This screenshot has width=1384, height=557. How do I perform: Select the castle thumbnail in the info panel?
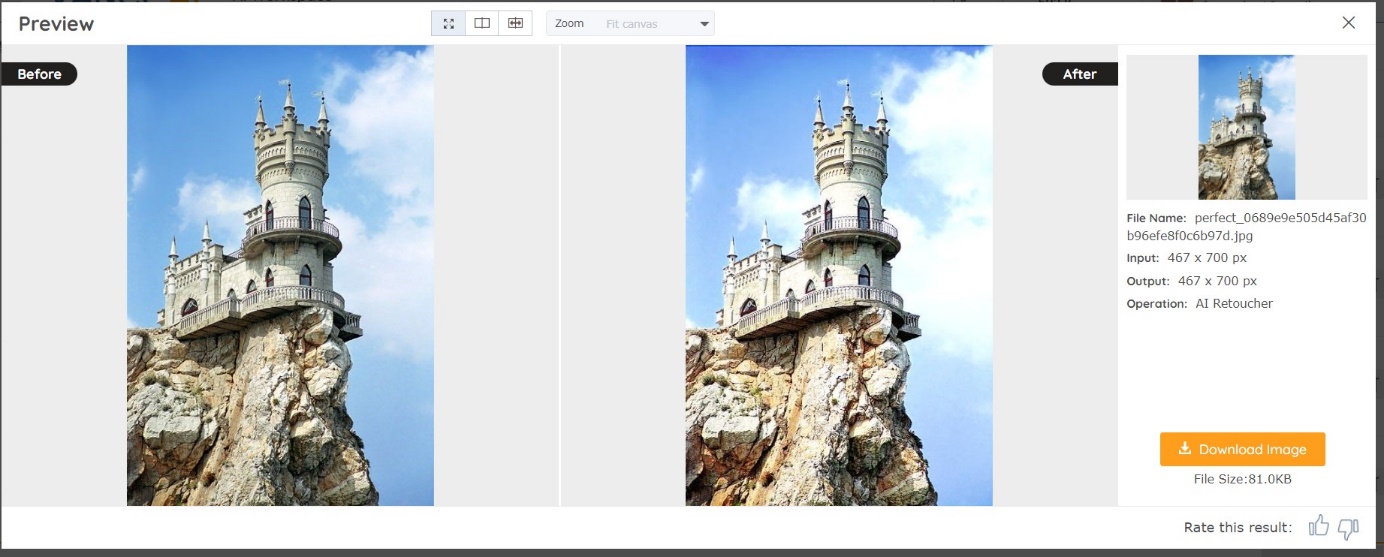click(x=1246, y=127)
